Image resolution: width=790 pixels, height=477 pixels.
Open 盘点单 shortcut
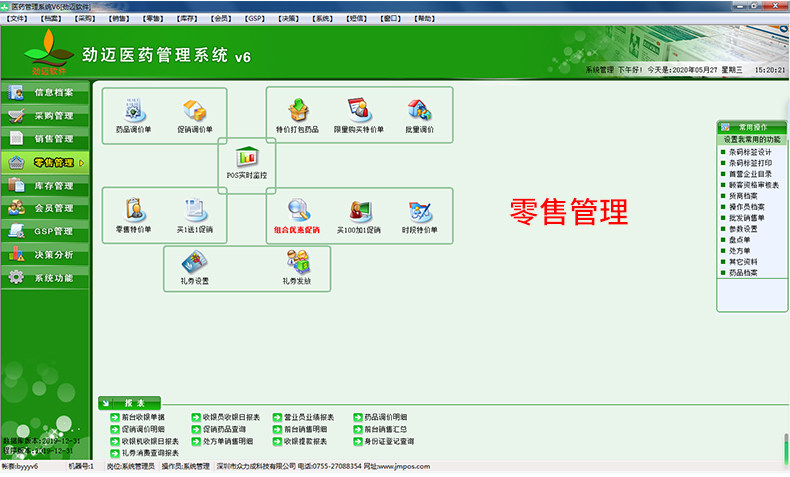click(740, 240)
